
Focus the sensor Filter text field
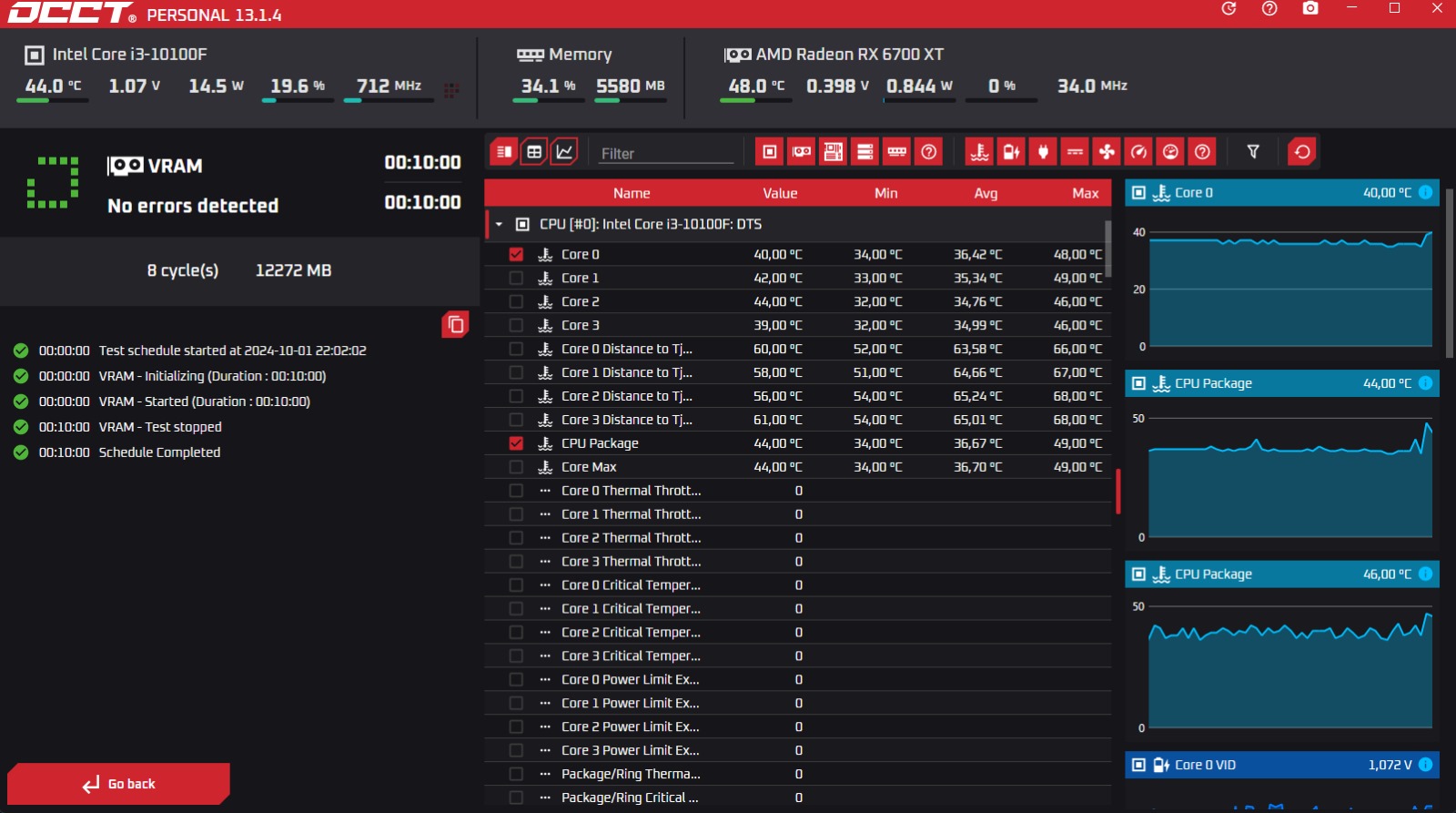tap(666, 153)
